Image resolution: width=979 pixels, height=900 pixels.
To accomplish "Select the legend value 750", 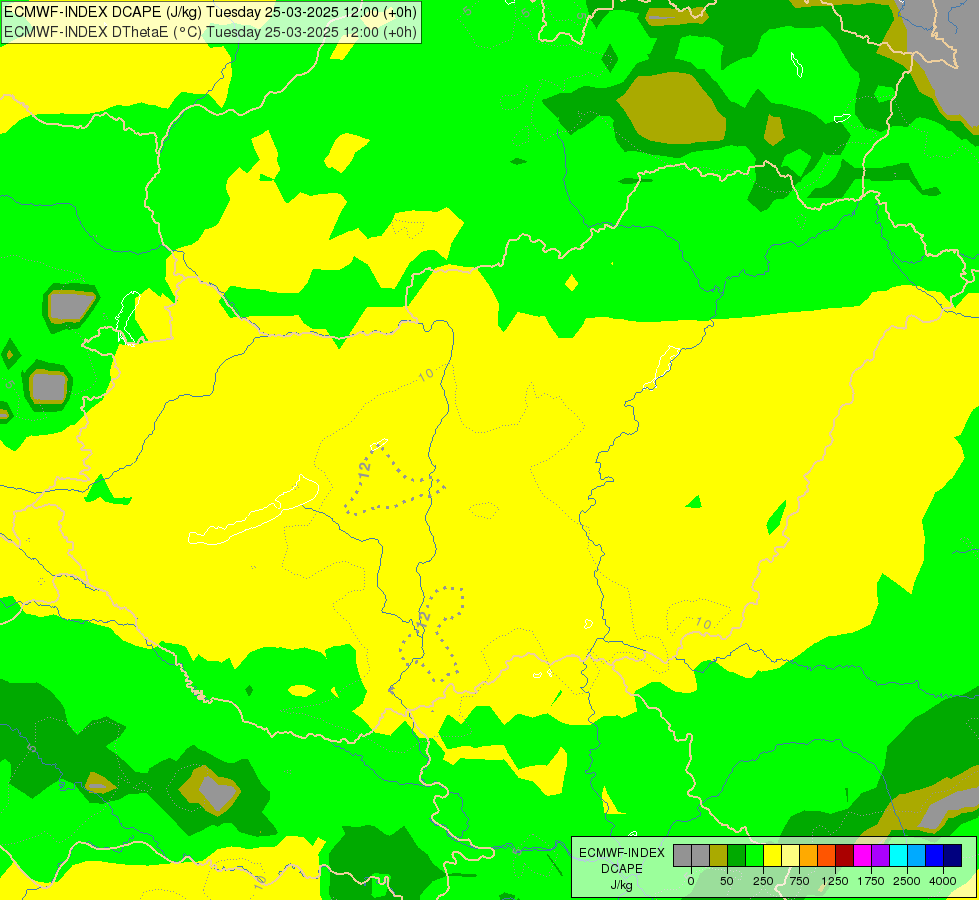I will pyautogui.click(x=799, y=881).
